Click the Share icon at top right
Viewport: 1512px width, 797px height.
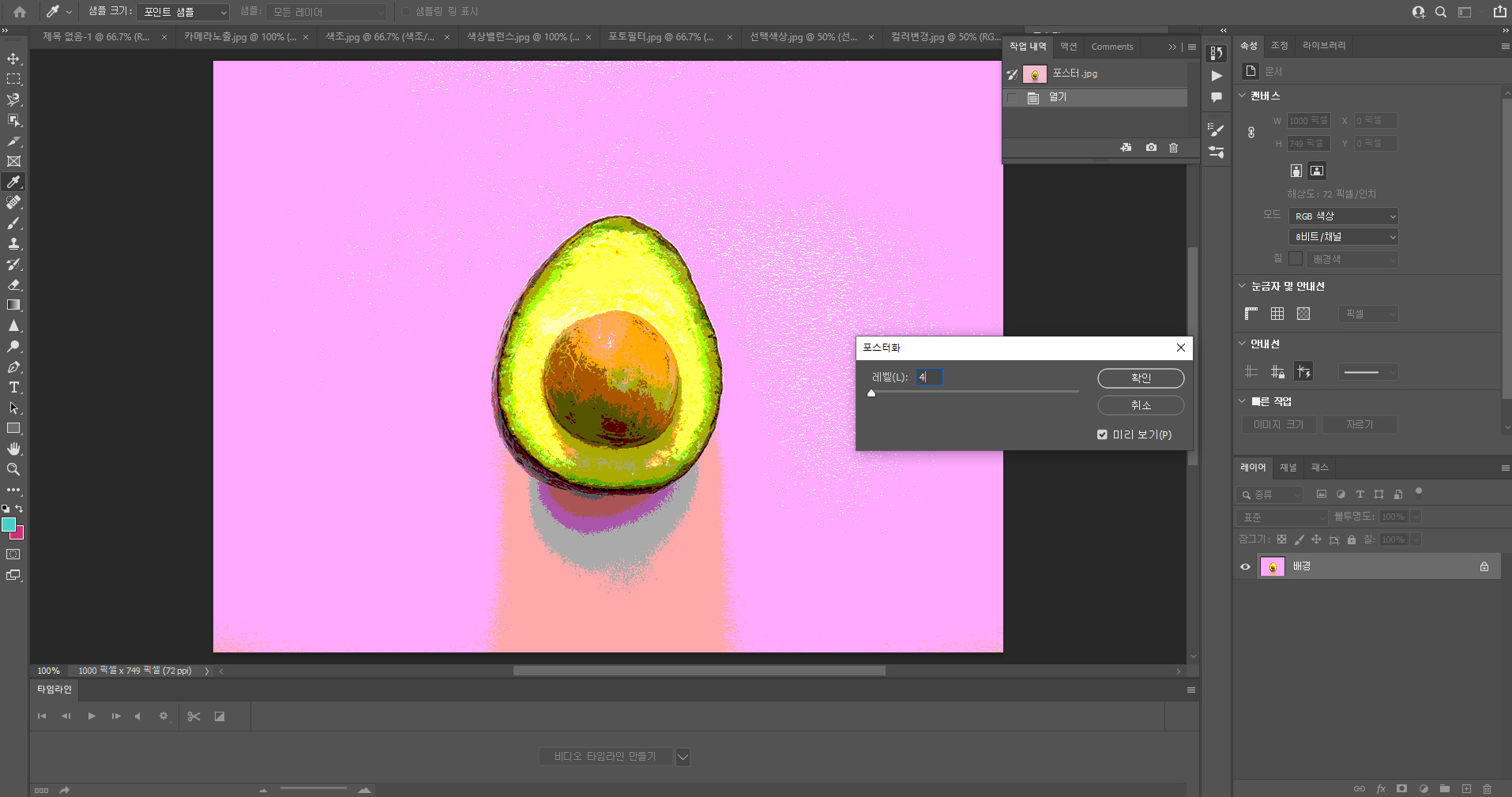click(x=1499, y=12)
